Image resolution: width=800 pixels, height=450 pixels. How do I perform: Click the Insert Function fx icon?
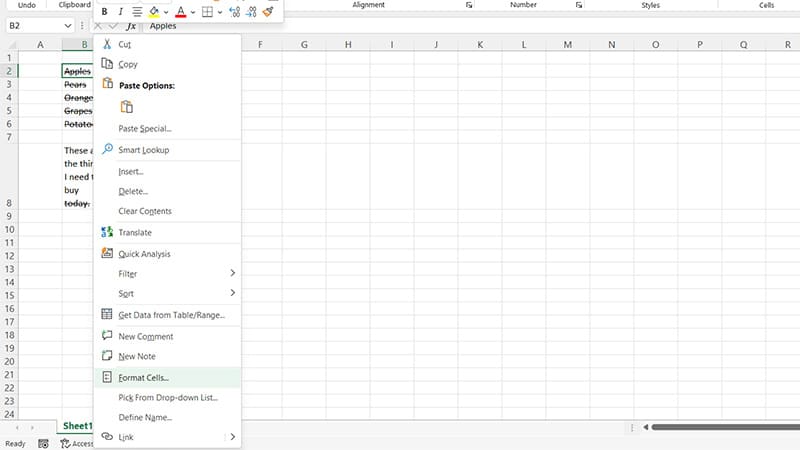[x=131, y=26]
